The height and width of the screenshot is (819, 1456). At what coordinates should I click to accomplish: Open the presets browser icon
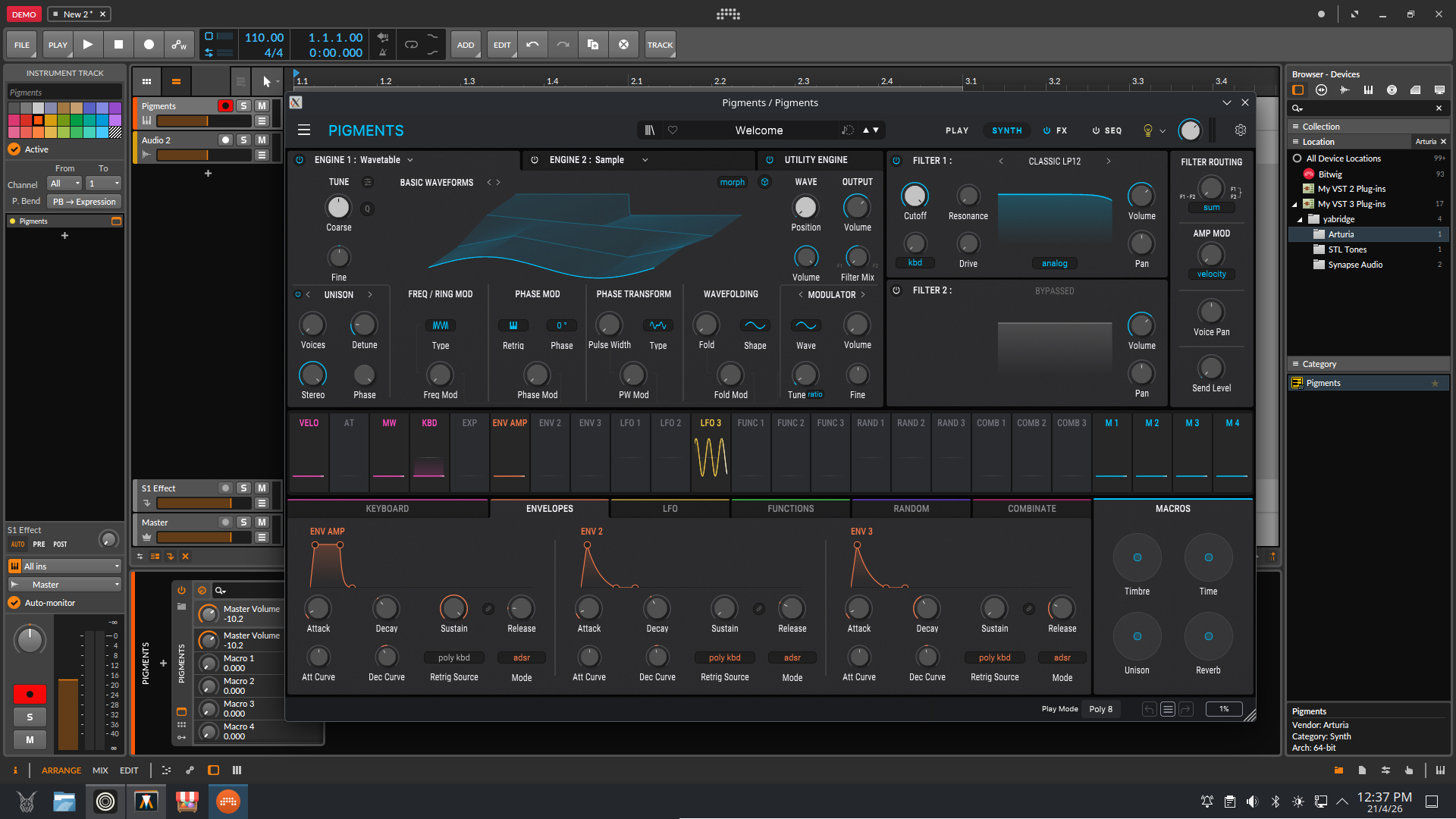tap(1322, 90)
